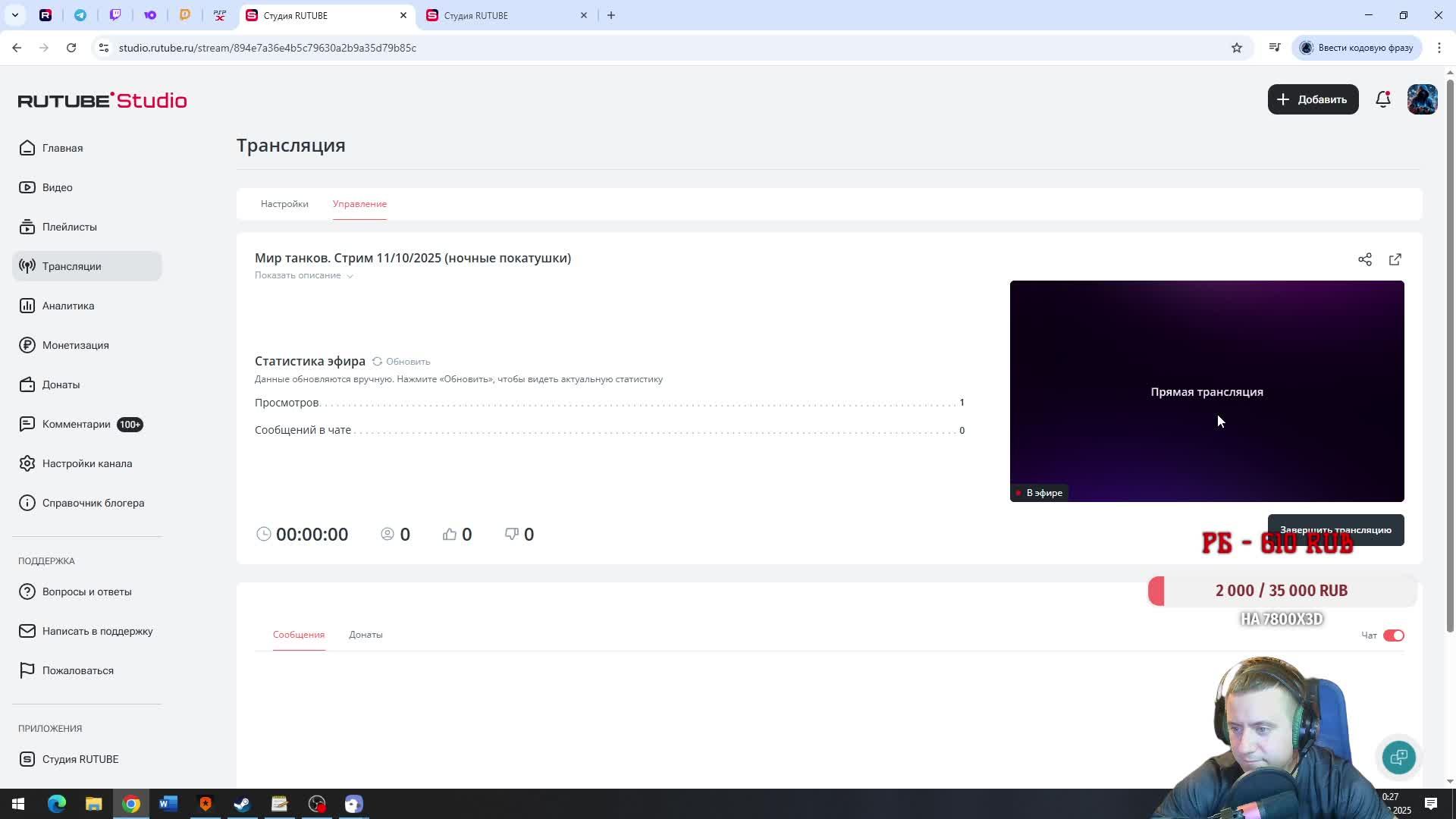This screenshot has height=819, width=1456.
Task: Bookmark this page with star icon
Action: (1237, 48)
